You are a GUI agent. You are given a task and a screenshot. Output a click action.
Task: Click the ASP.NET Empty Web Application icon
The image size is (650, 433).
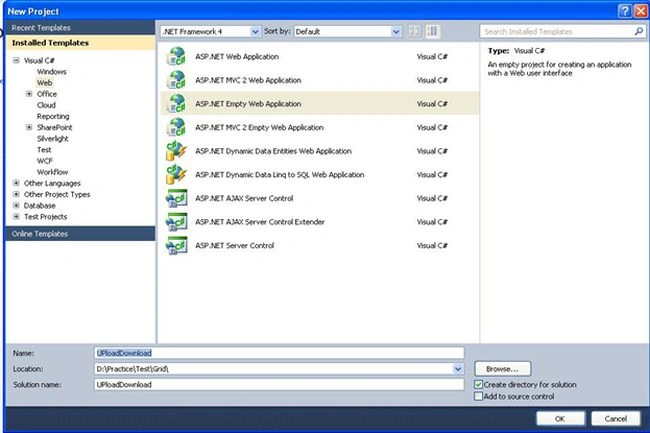click(177, 104)
